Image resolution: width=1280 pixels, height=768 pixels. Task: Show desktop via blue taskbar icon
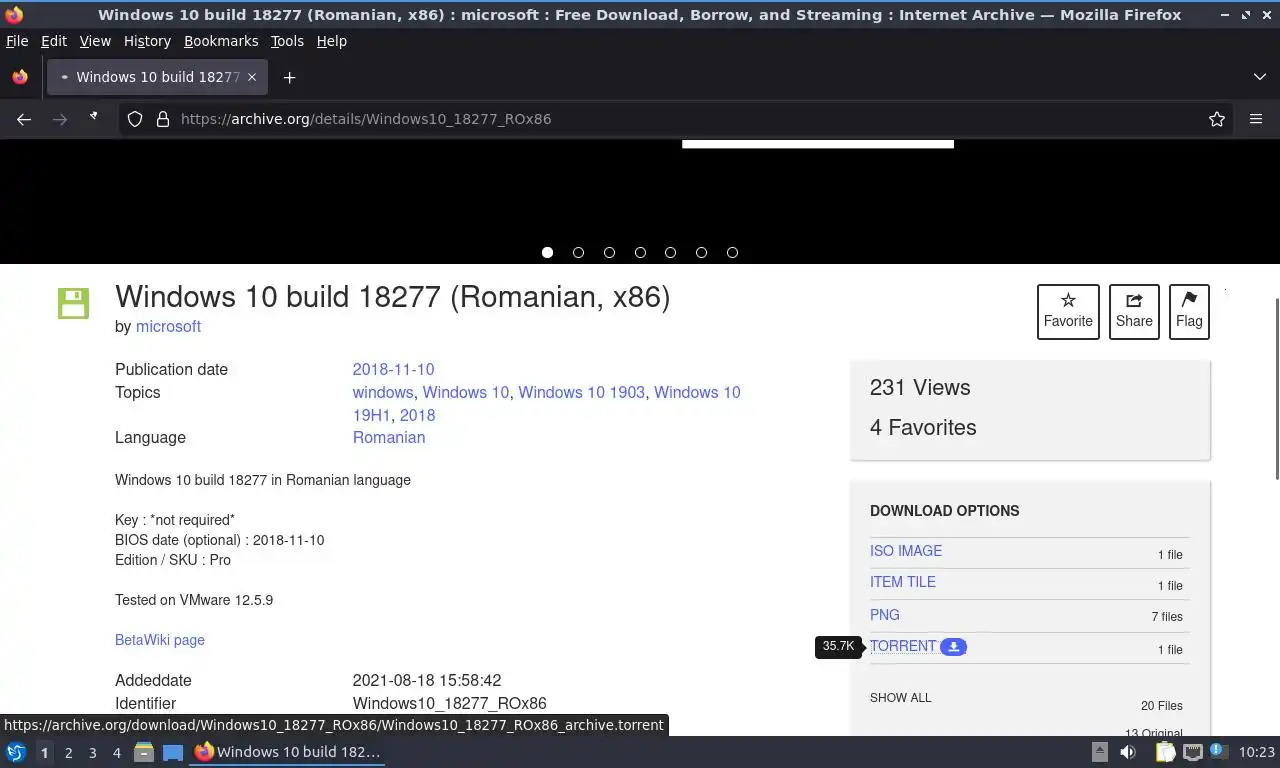tap(172, 752)
